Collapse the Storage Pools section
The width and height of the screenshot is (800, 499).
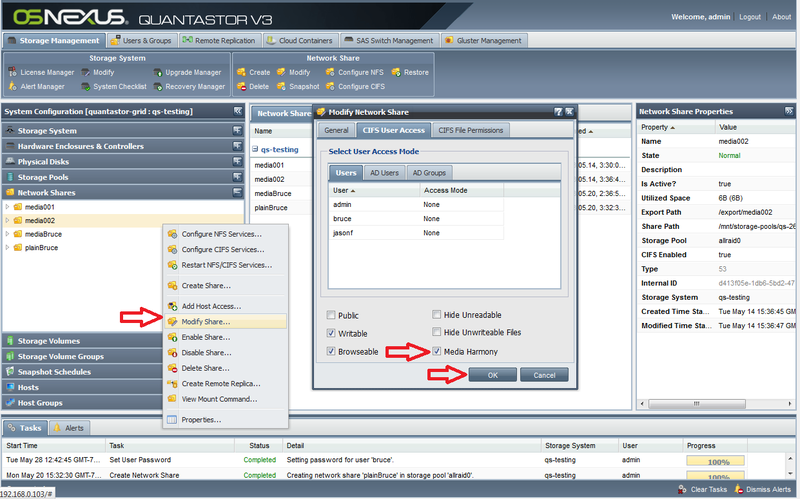pyautogui.click(x=237, y=177)
